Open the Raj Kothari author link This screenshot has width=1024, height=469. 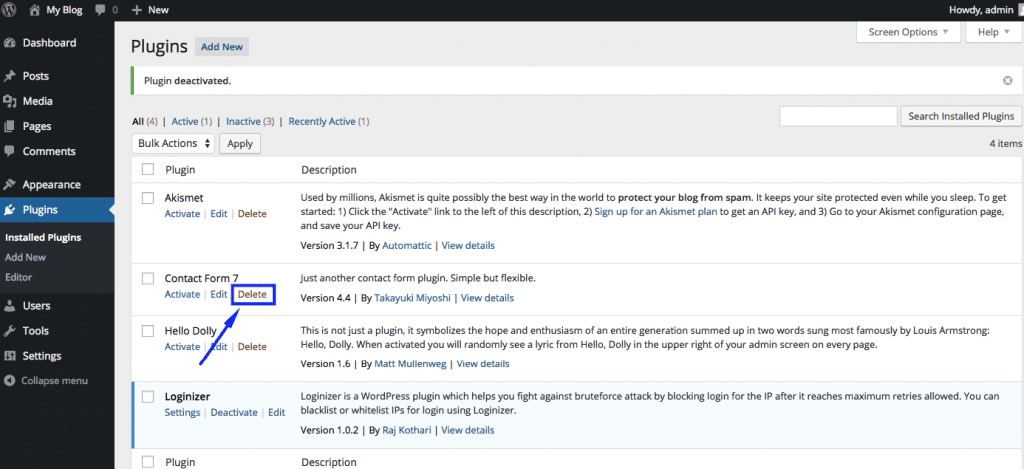pos(407,430)
